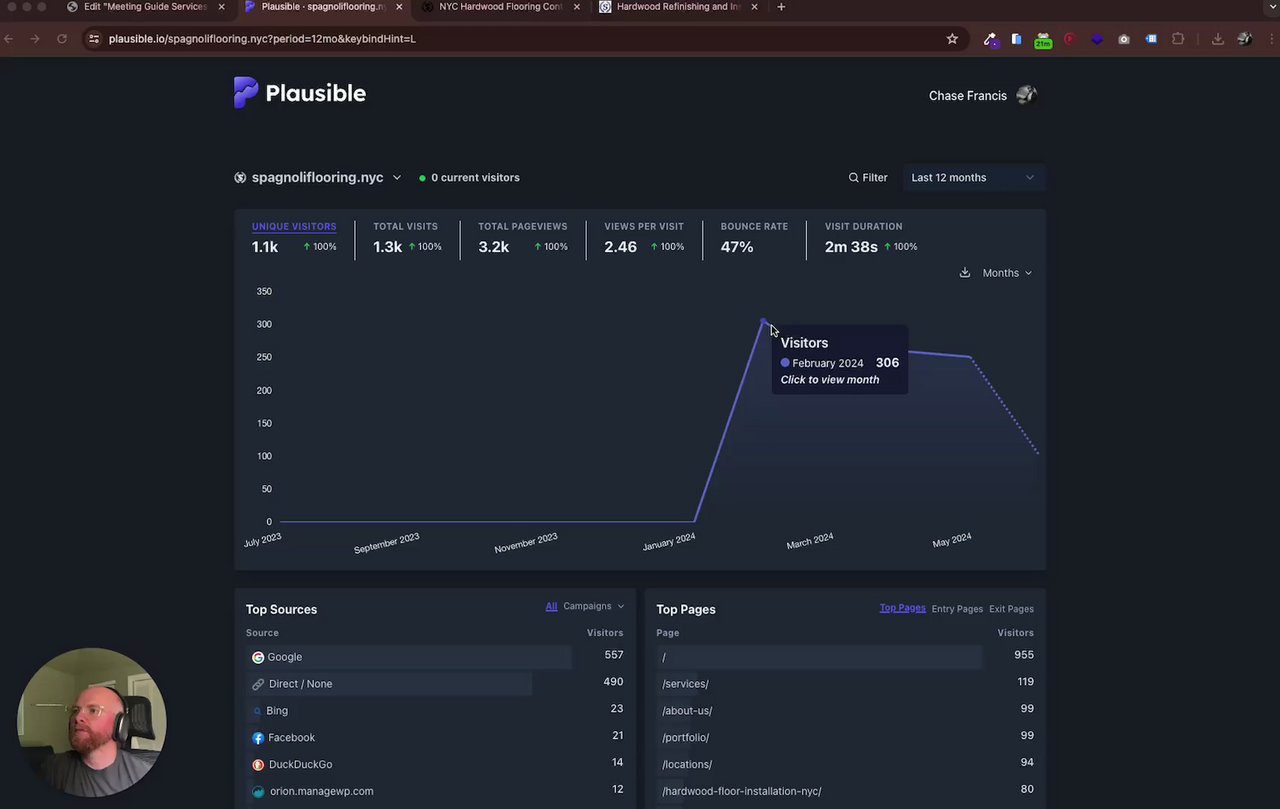
Task: Click the red circular play extension icon
Action: [1070, 38]
